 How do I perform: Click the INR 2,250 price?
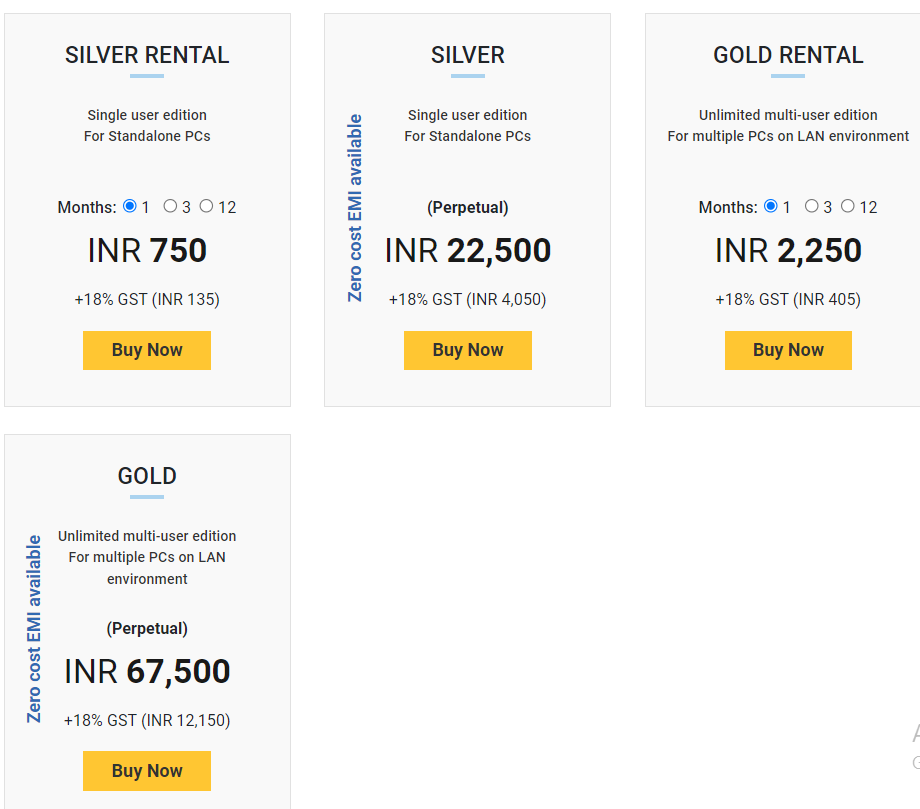(x=788, y=250)
